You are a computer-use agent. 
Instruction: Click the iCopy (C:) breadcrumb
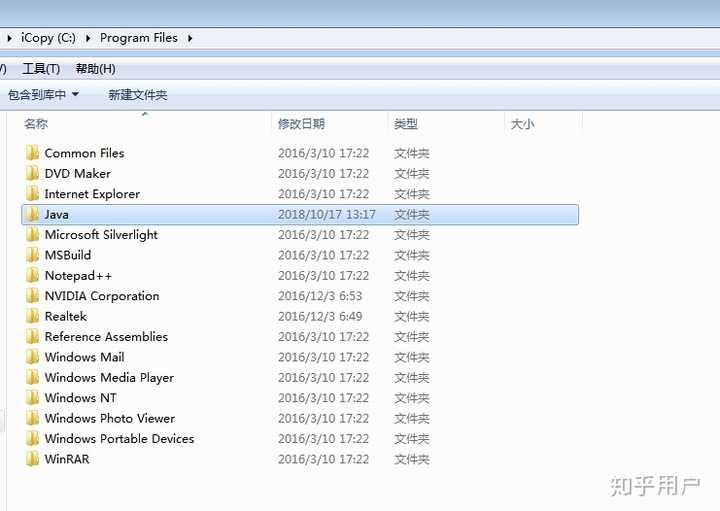point(48,38)
